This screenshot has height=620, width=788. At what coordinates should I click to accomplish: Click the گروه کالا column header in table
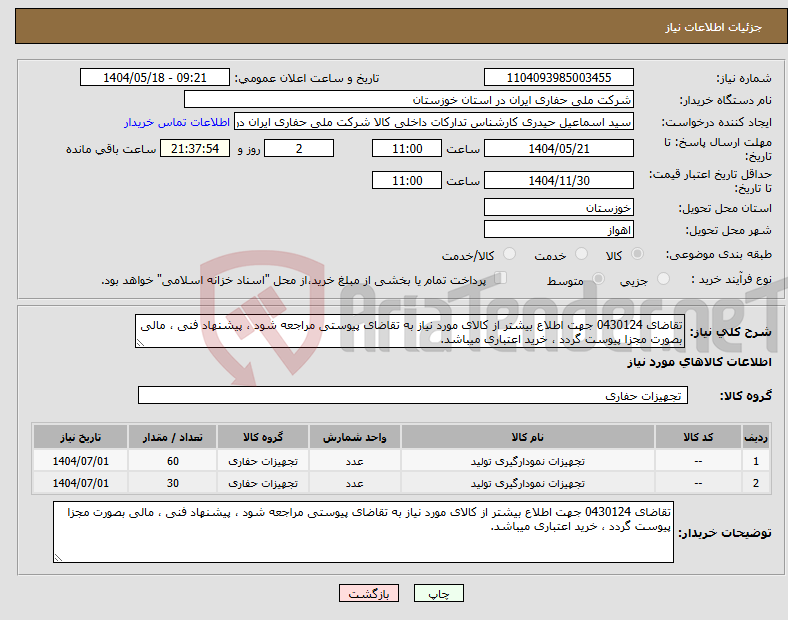(x=263, y=437)
